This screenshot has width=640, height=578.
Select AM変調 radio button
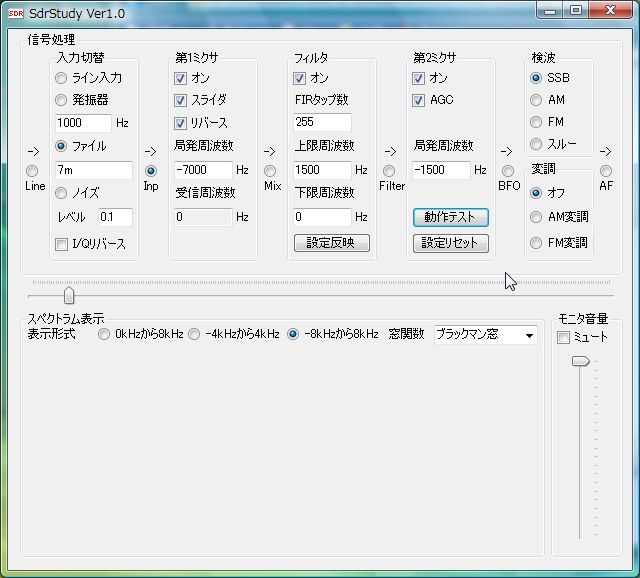(x=536, y=217)
